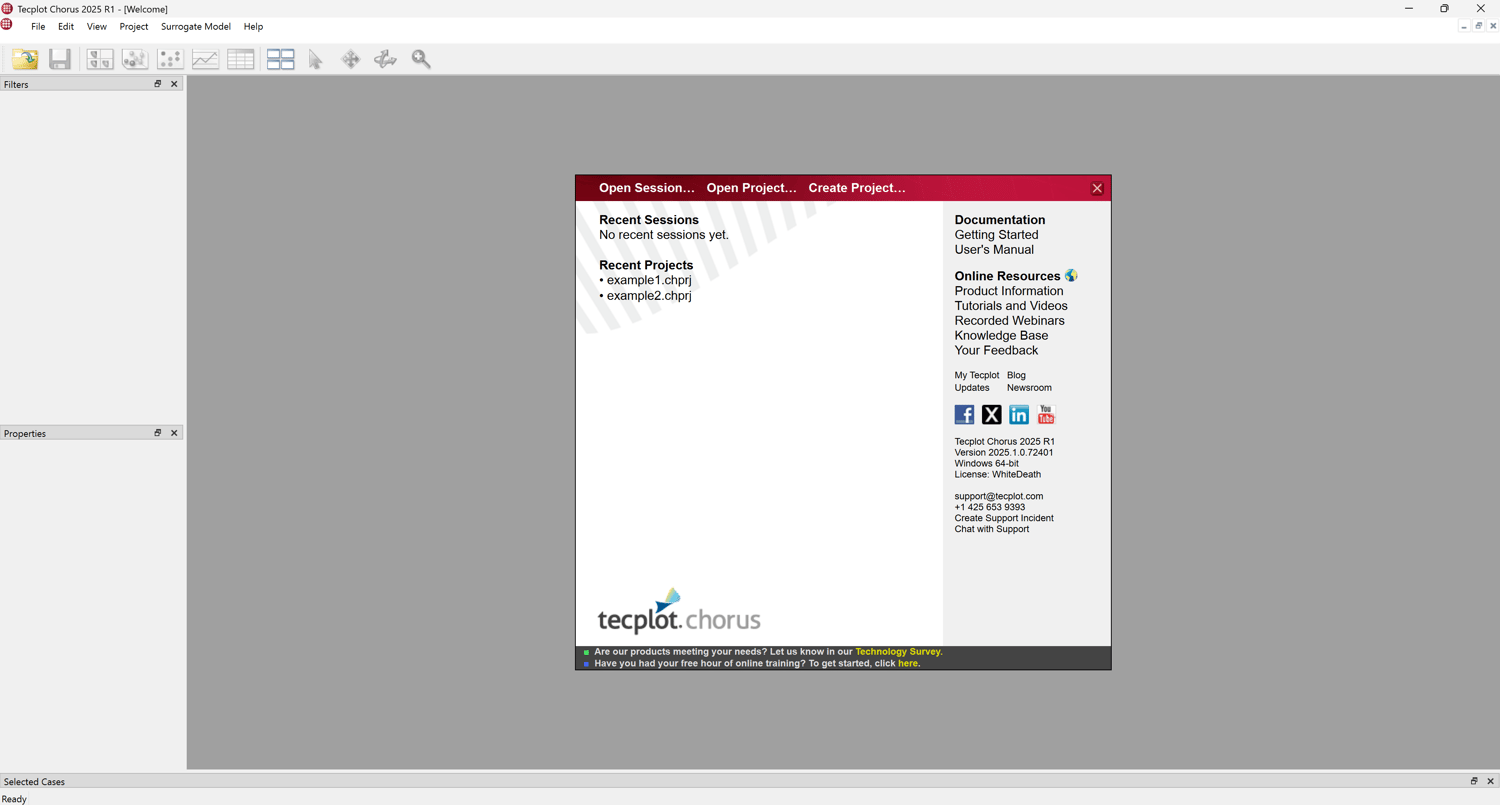
Task: Select the arrow pointer selection tool
Action: pos(316,59)
